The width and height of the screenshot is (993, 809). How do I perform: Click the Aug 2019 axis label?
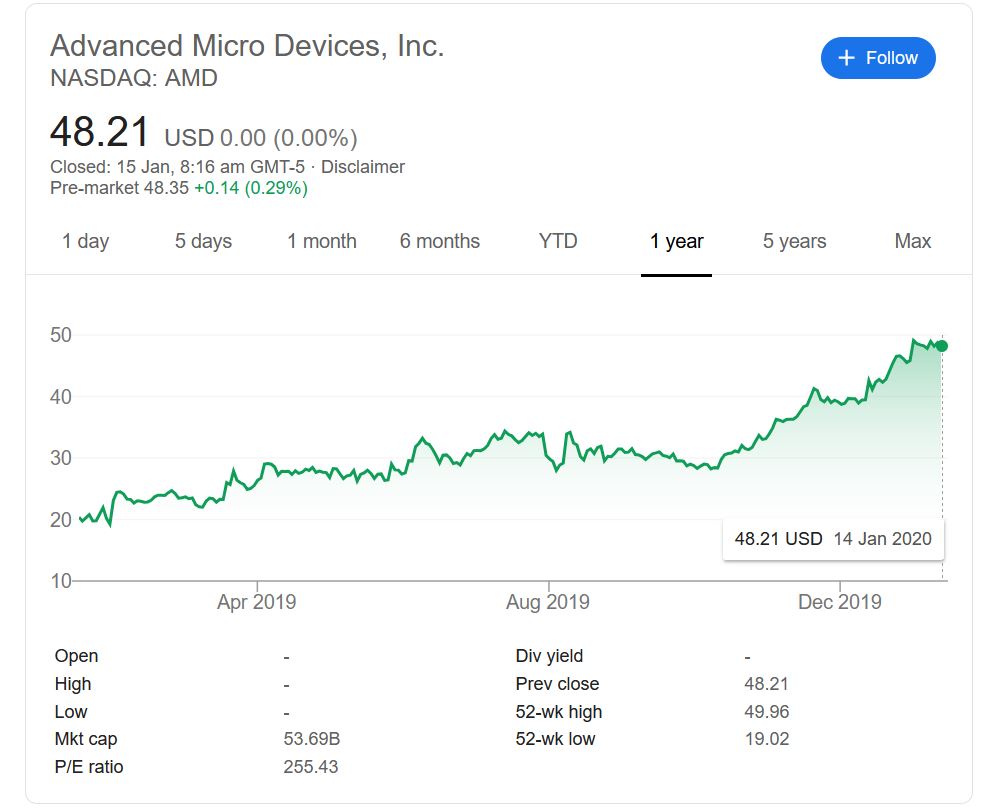[x=547, y=602]
